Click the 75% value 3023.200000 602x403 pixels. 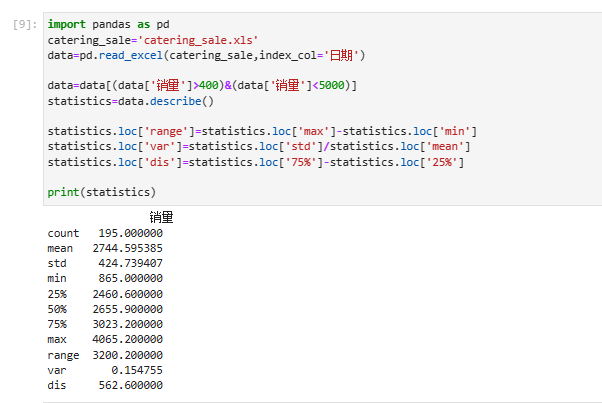(x=127, y=324)
